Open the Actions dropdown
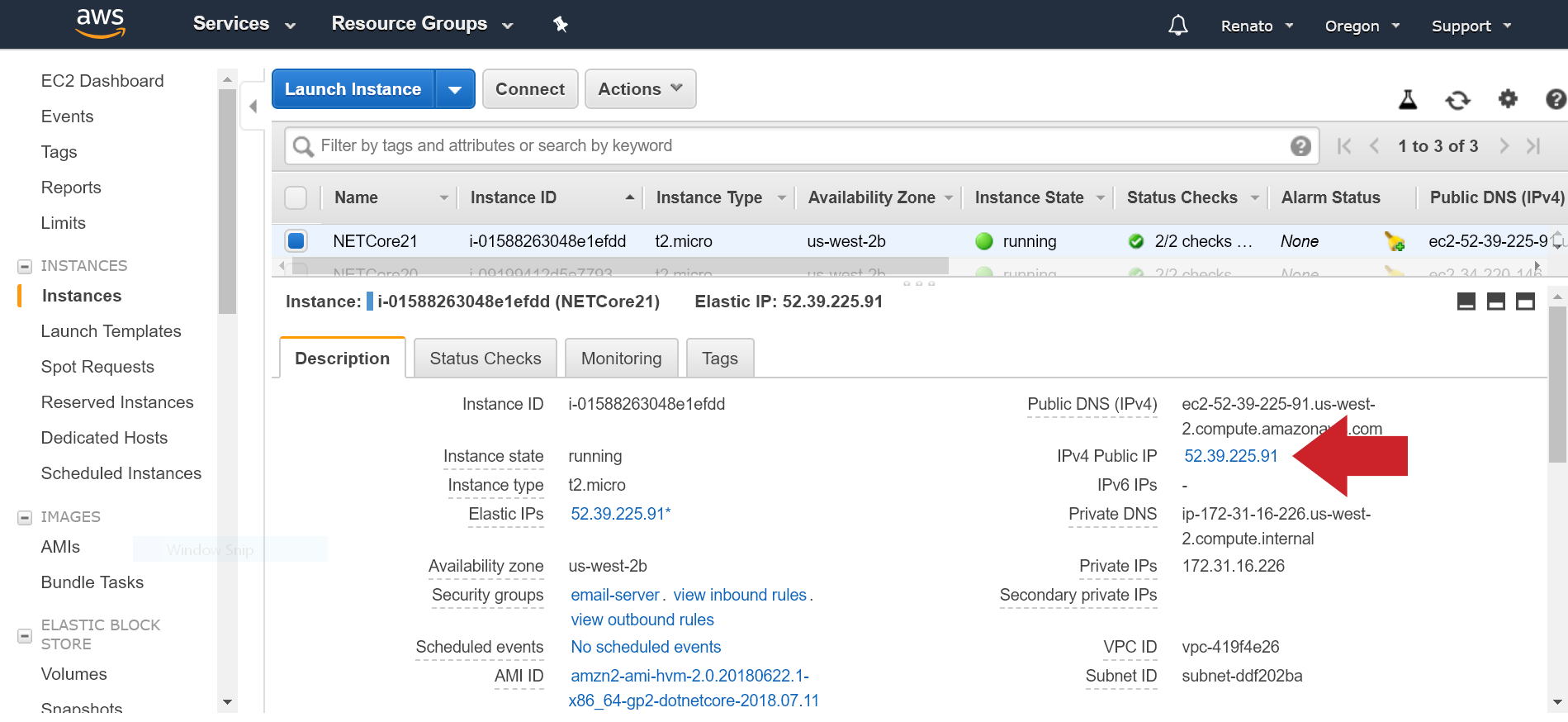Viewport: 1568px width, 722px height. coord(641,89)
